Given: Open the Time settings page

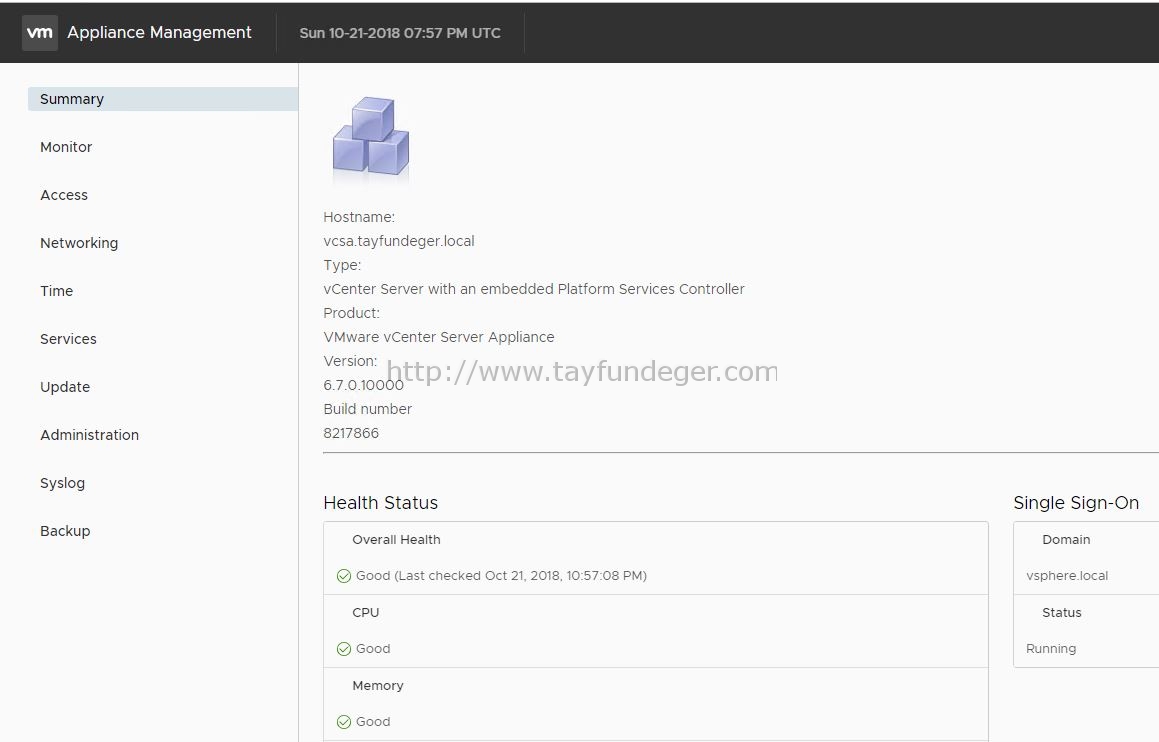Looking at the screenshot, I should click(x=56, y=291).
